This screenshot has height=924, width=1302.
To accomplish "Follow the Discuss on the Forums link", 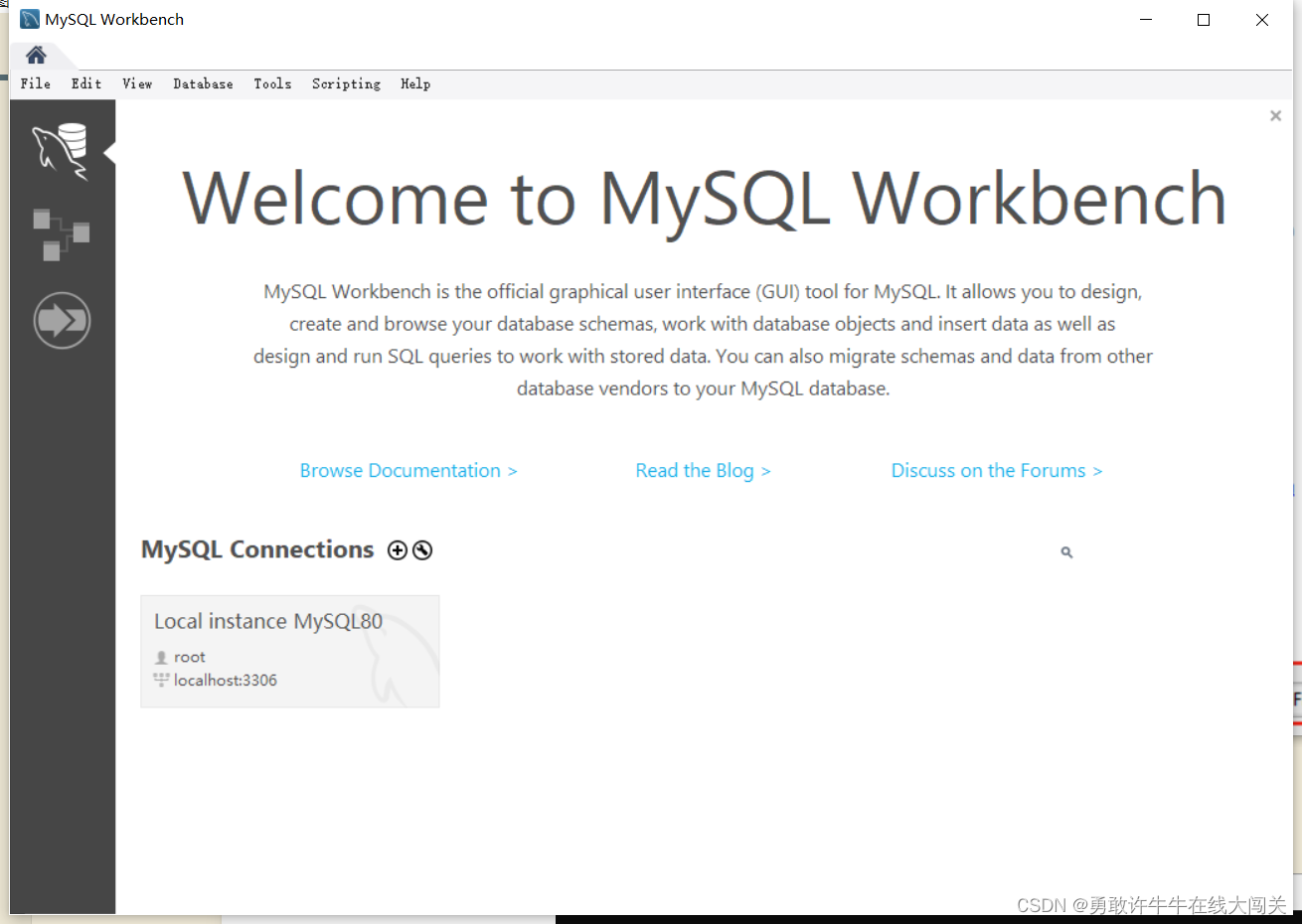I will pyautogui.click(x=997, y=471).
